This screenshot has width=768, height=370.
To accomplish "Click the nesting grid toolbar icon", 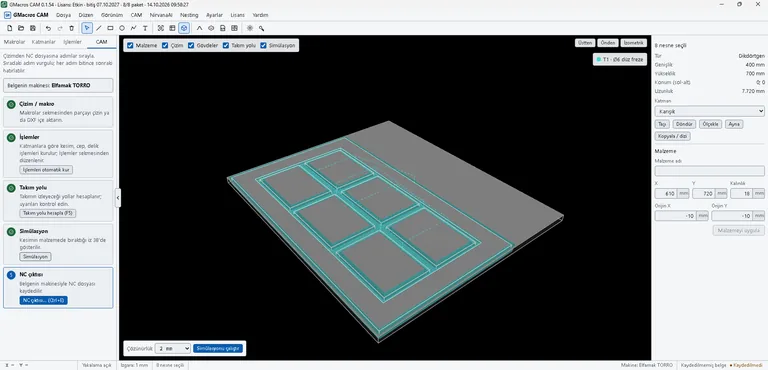I will [235, 28].
